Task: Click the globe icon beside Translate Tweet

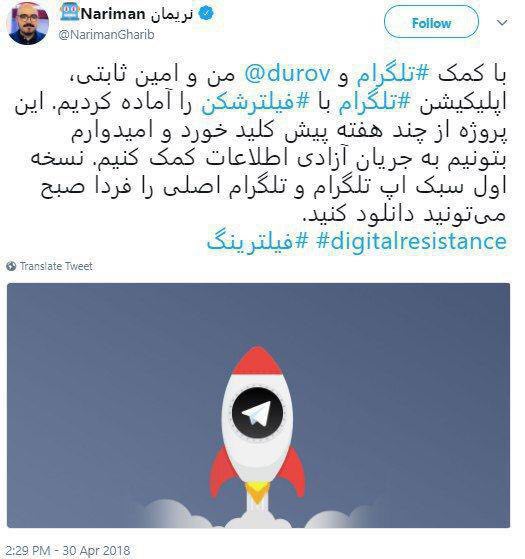Action: point(11,266)
